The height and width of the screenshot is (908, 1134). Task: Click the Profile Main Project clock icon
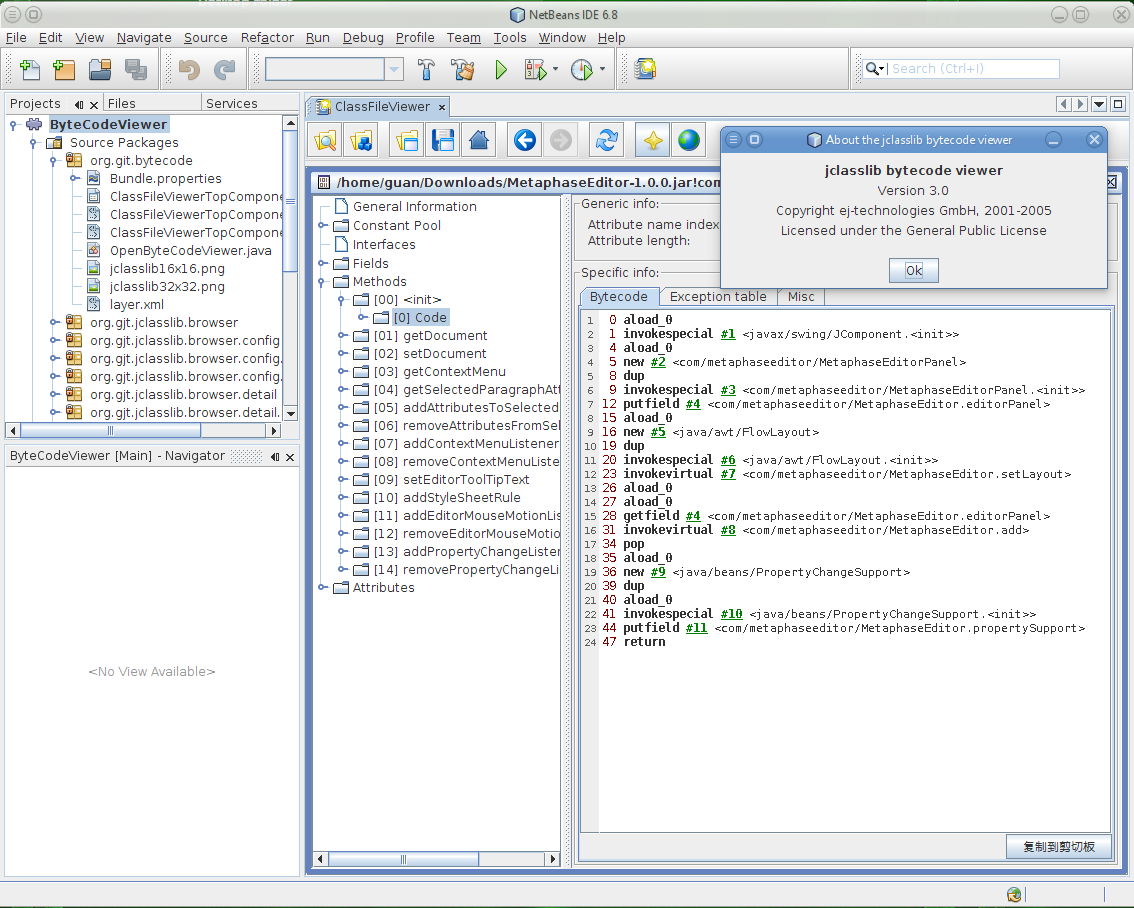coord(581,69)
